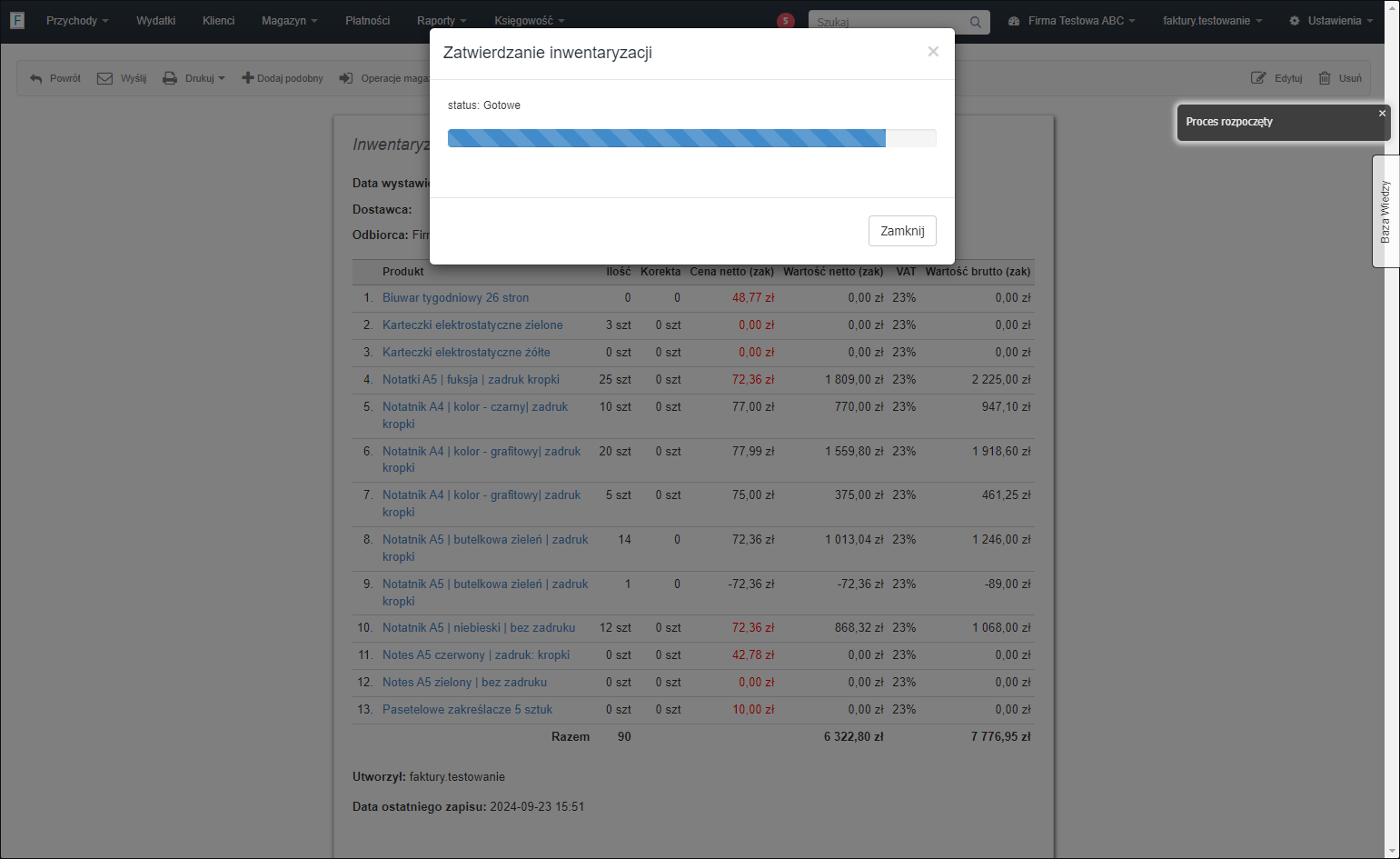Screen dimensions: 1400x859
Task: Click the Usuń trash icon
Action: coord(1325,78)
